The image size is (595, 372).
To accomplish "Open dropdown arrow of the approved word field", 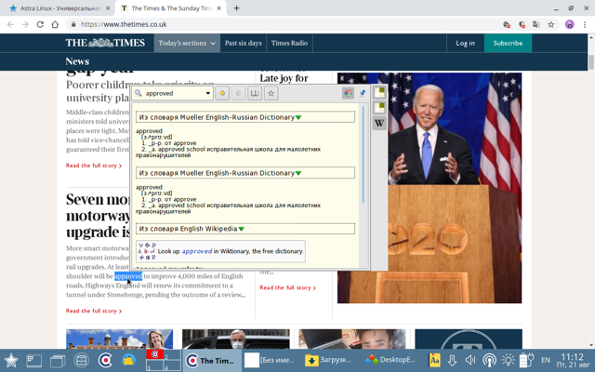I will (x=208, y=93).
